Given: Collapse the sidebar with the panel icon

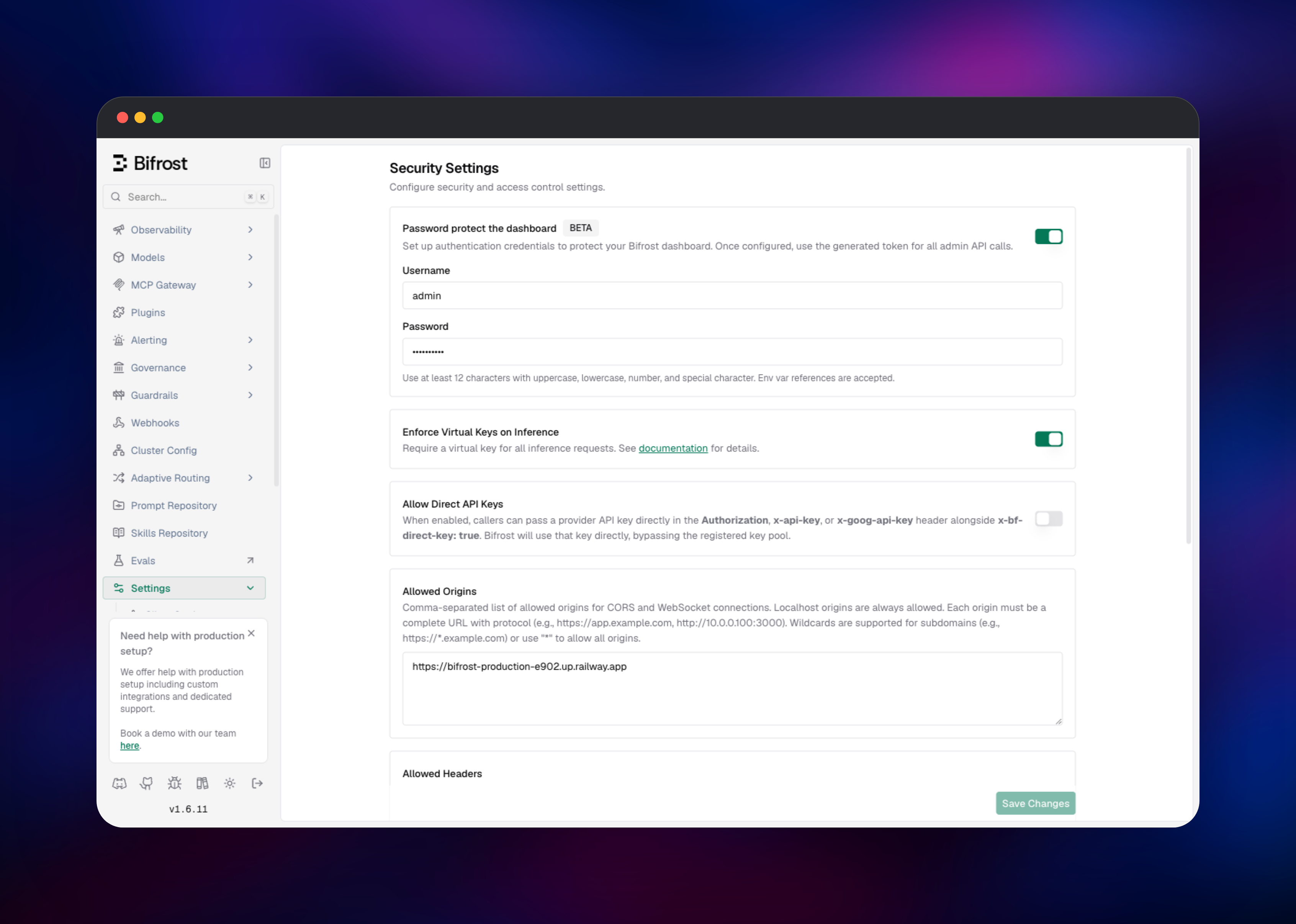Looking at the screenshot, I should click(x=265, y=163).
